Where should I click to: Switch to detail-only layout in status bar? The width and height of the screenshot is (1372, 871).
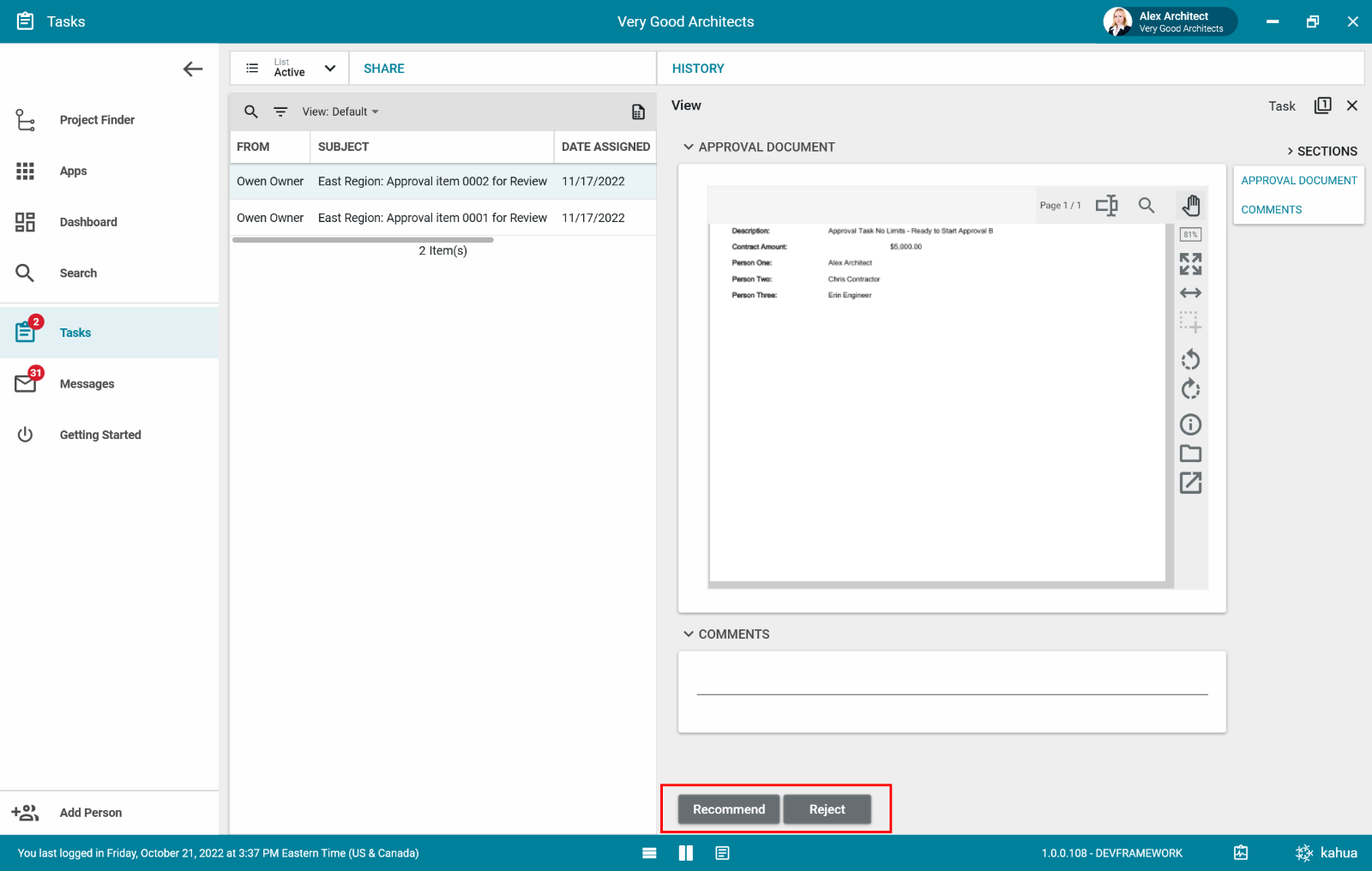[723, 853]
